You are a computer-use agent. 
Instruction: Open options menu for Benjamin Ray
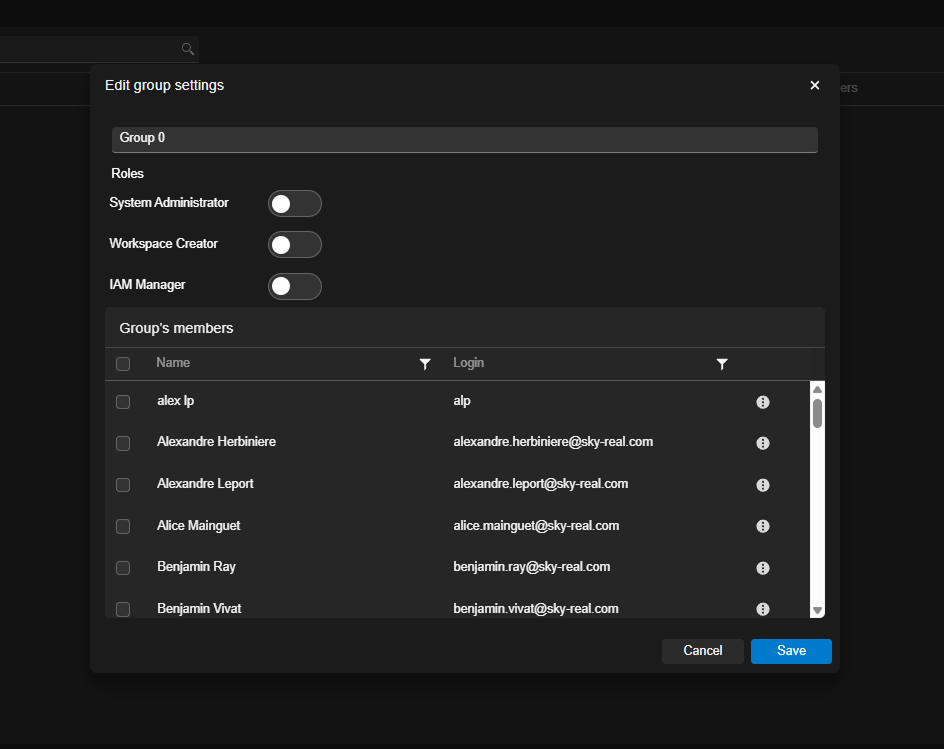pos(763,568)
